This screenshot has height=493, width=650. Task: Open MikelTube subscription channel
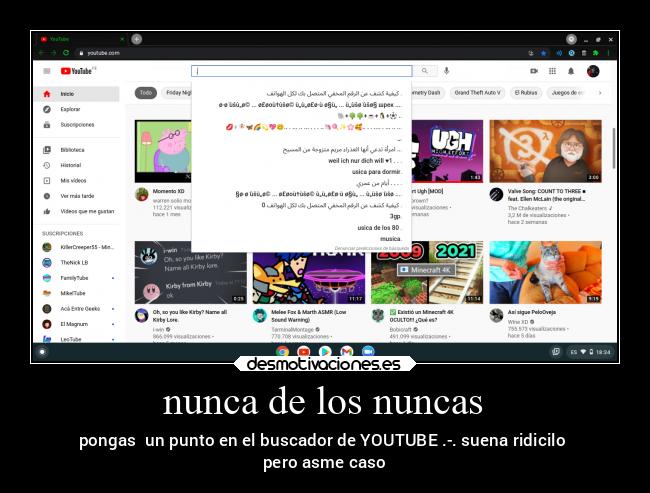78,293
